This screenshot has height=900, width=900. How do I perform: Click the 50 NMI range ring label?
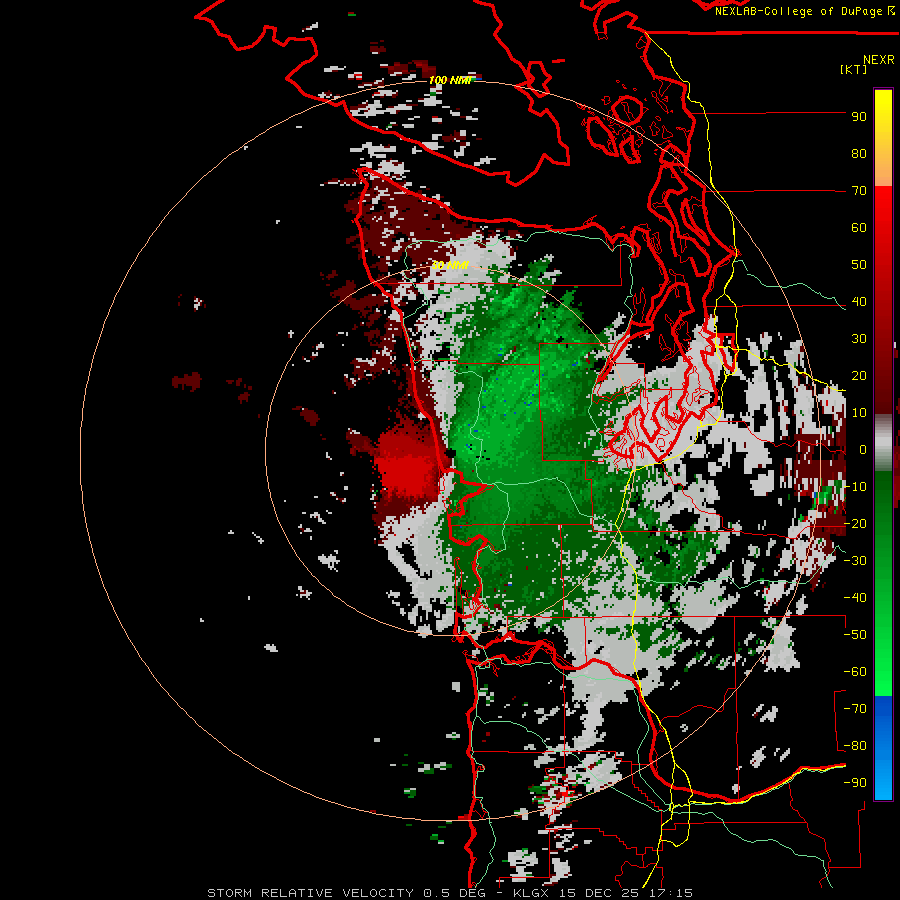coord(450,266)
